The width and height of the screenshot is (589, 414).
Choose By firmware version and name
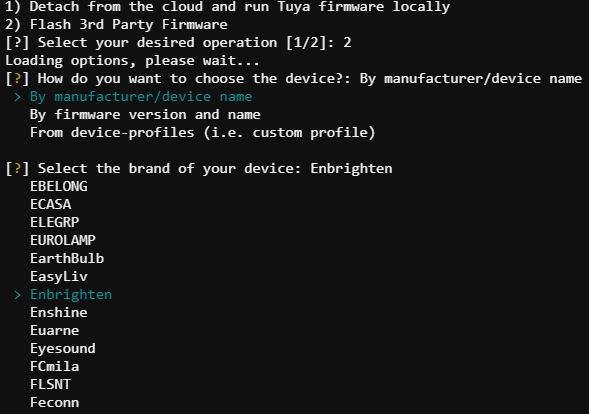pos(145,115)
